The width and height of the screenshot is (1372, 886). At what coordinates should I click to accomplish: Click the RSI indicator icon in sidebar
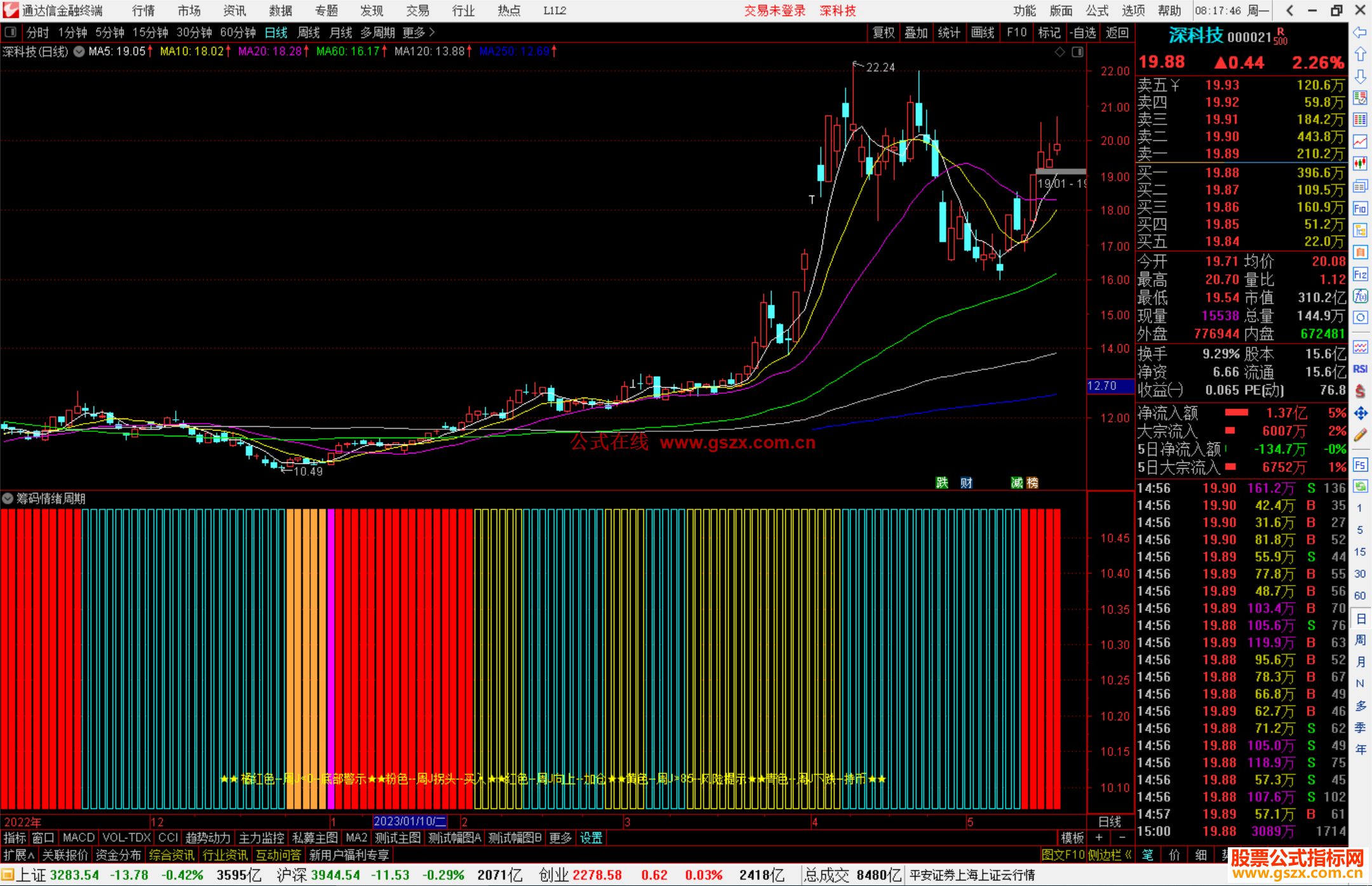pyautogui.click(x=1360, y=369)
